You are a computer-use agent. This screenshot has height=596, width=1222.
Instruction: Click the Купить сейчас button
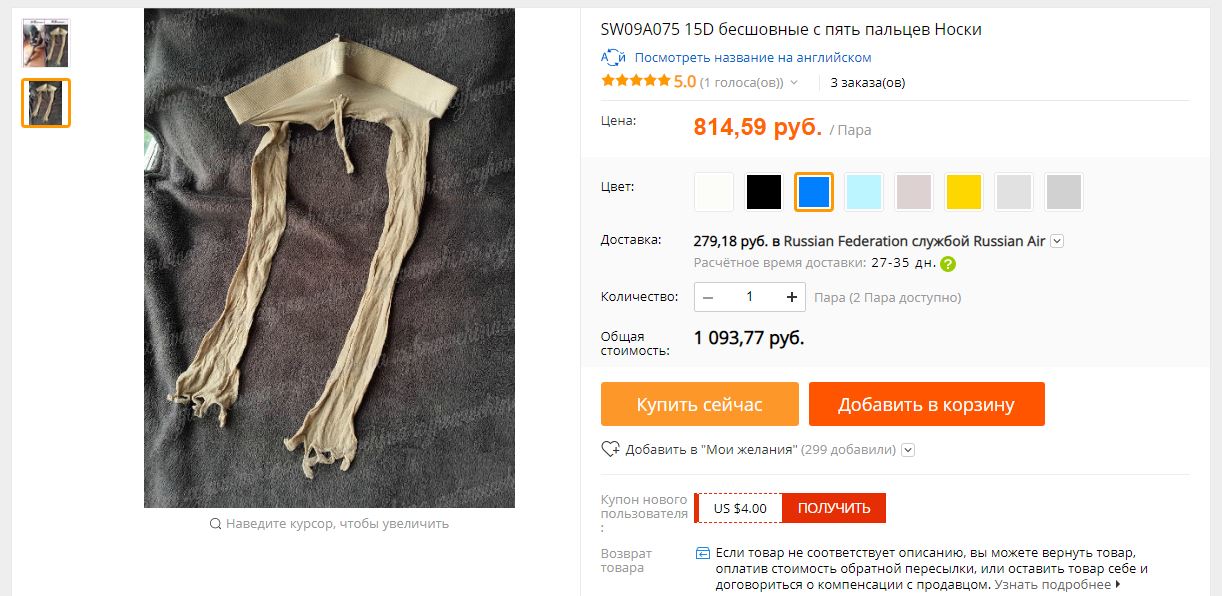[700, 404]
